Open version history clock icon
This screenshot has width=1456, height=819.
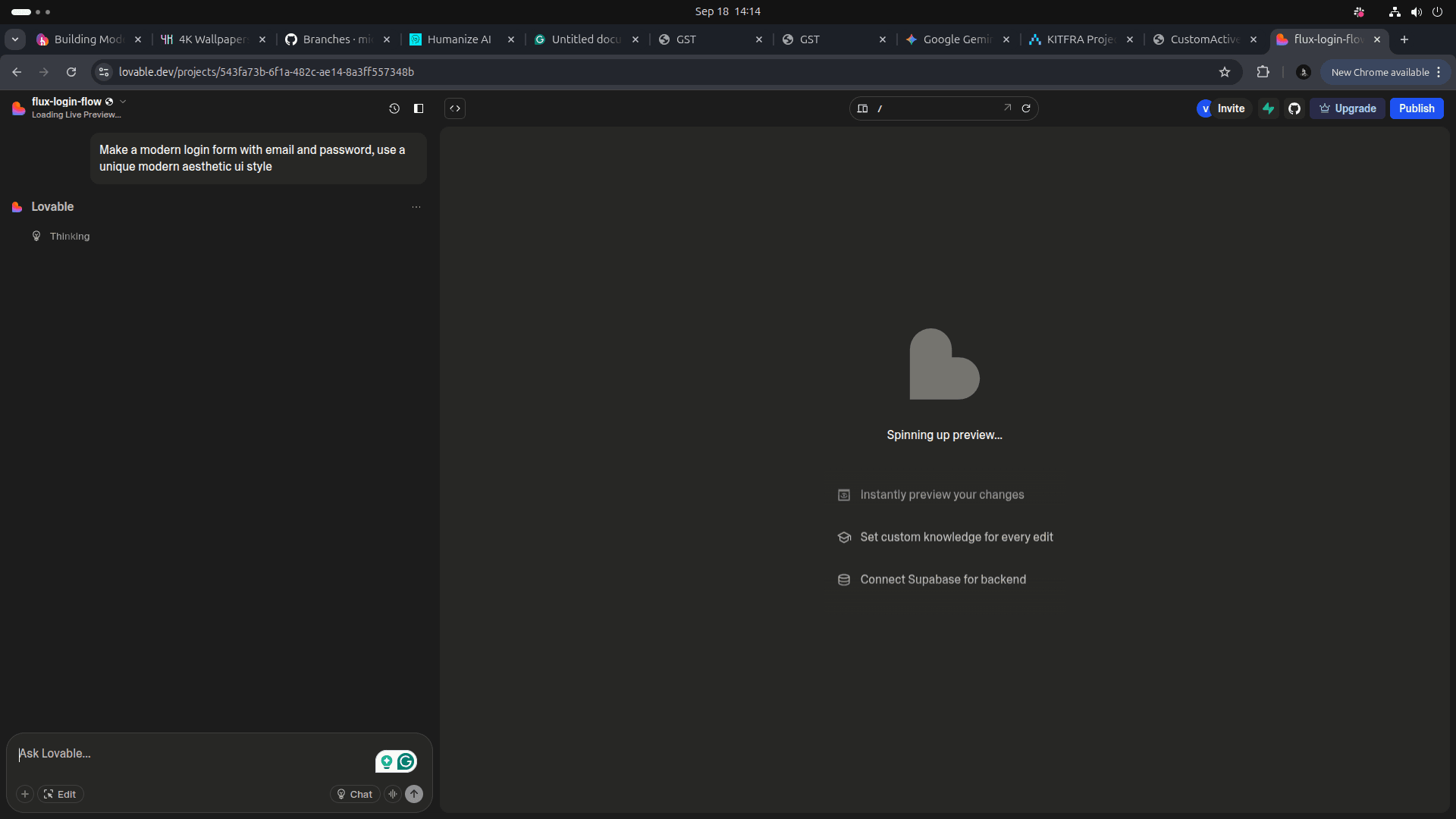click(394, 108)
